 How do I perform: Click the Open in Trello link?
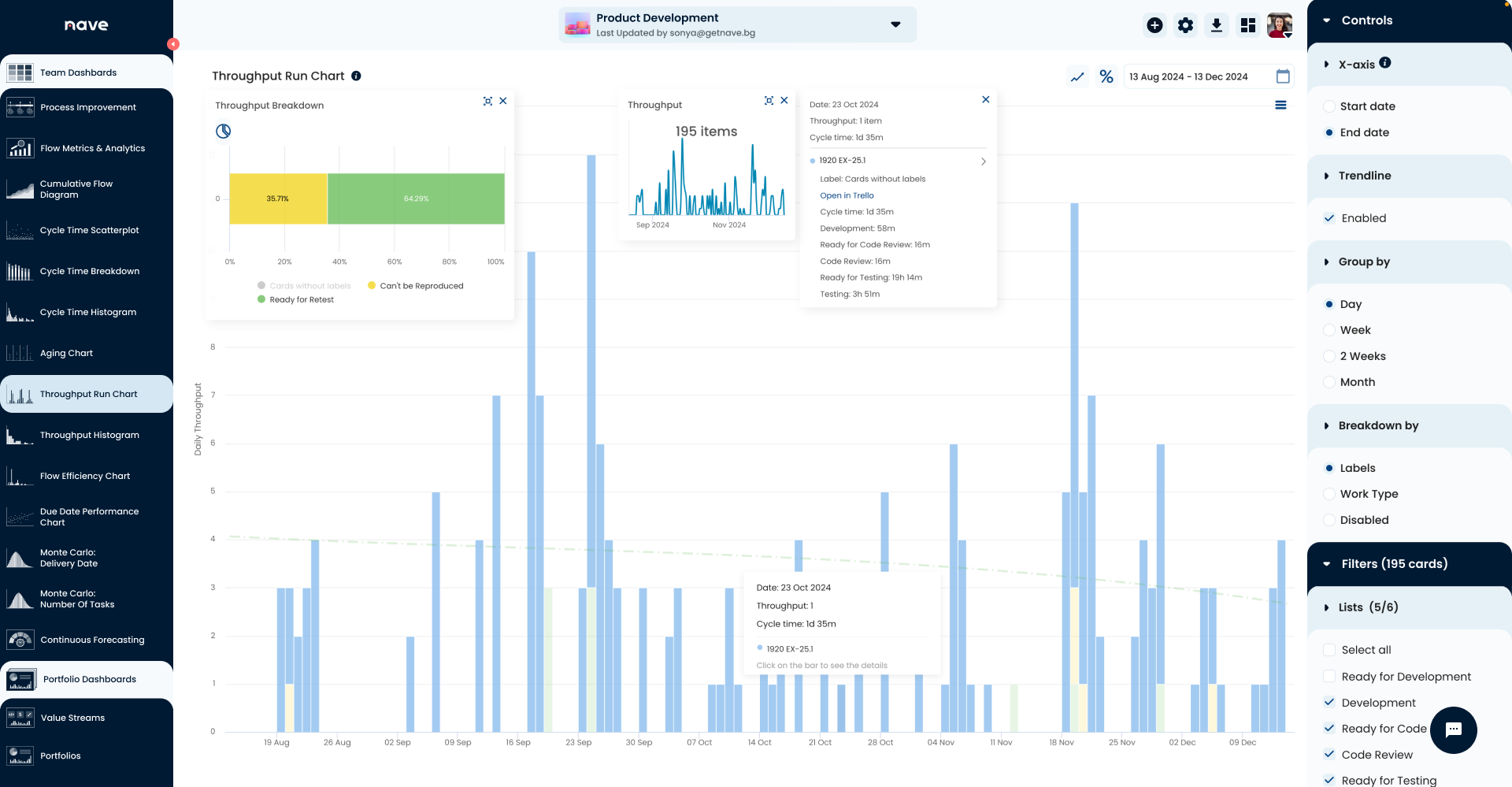click(x=847, y=195)
